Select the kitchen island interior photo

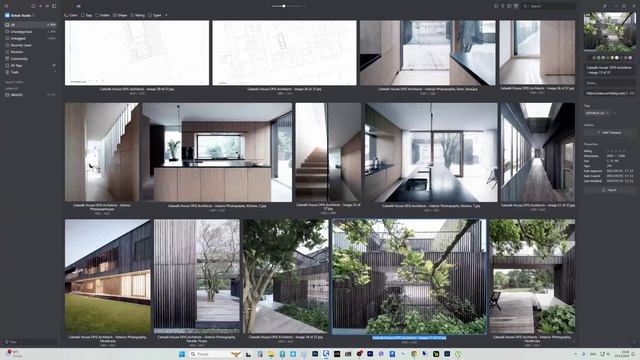(217, 152)
